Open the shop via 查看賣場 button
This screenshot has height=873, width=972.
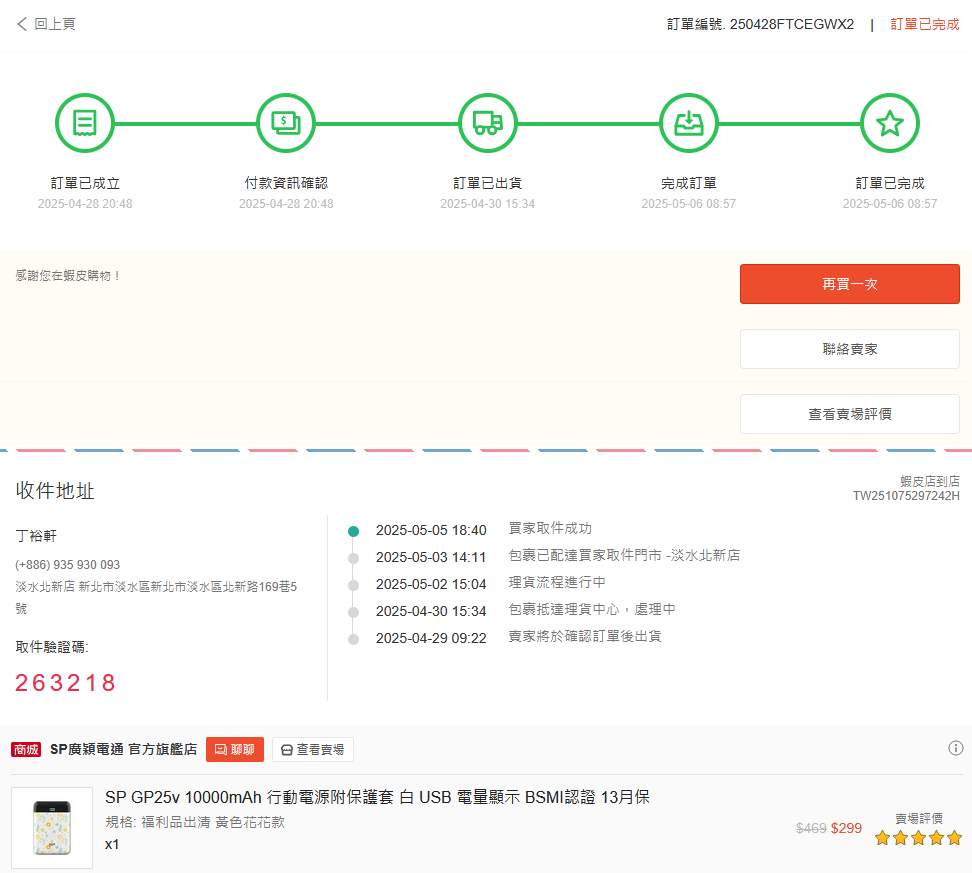click(312, 750)
